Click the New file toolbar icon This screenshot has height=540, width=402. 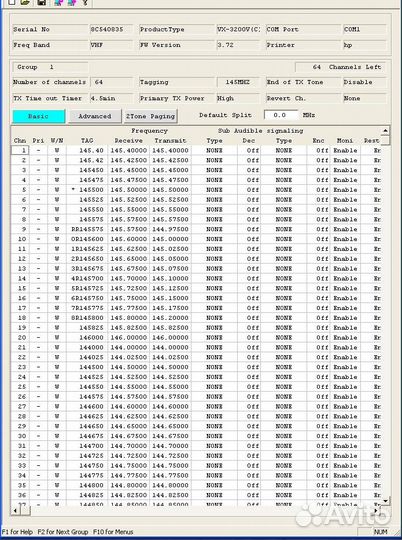12,2
